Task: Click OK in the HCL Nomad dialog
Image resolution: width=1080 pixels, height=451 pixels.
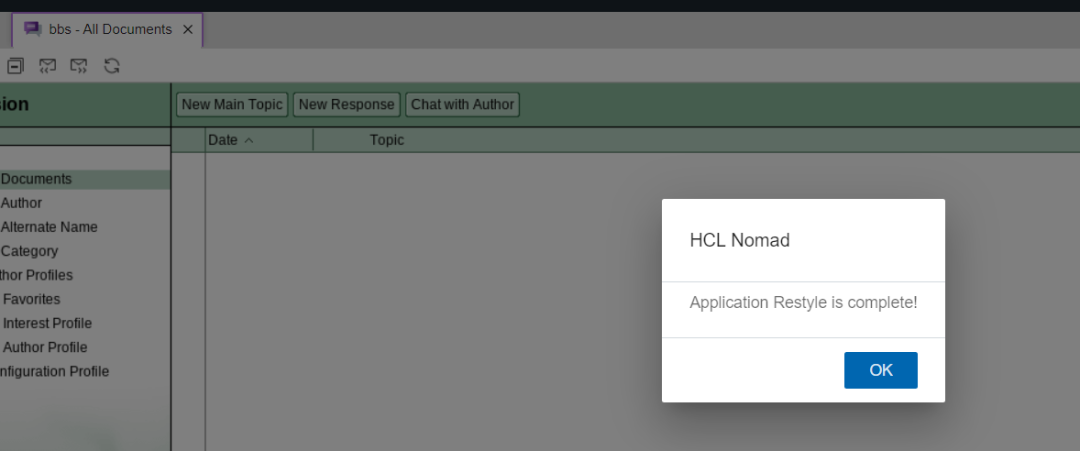Action: pos(880,370)
